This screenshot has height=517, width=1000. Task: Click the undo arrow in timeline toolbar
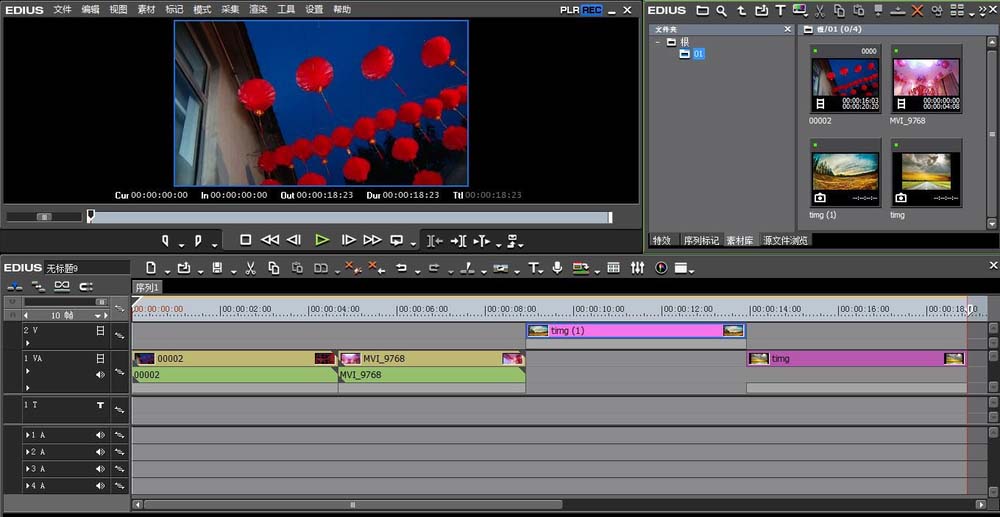point(401,268)
